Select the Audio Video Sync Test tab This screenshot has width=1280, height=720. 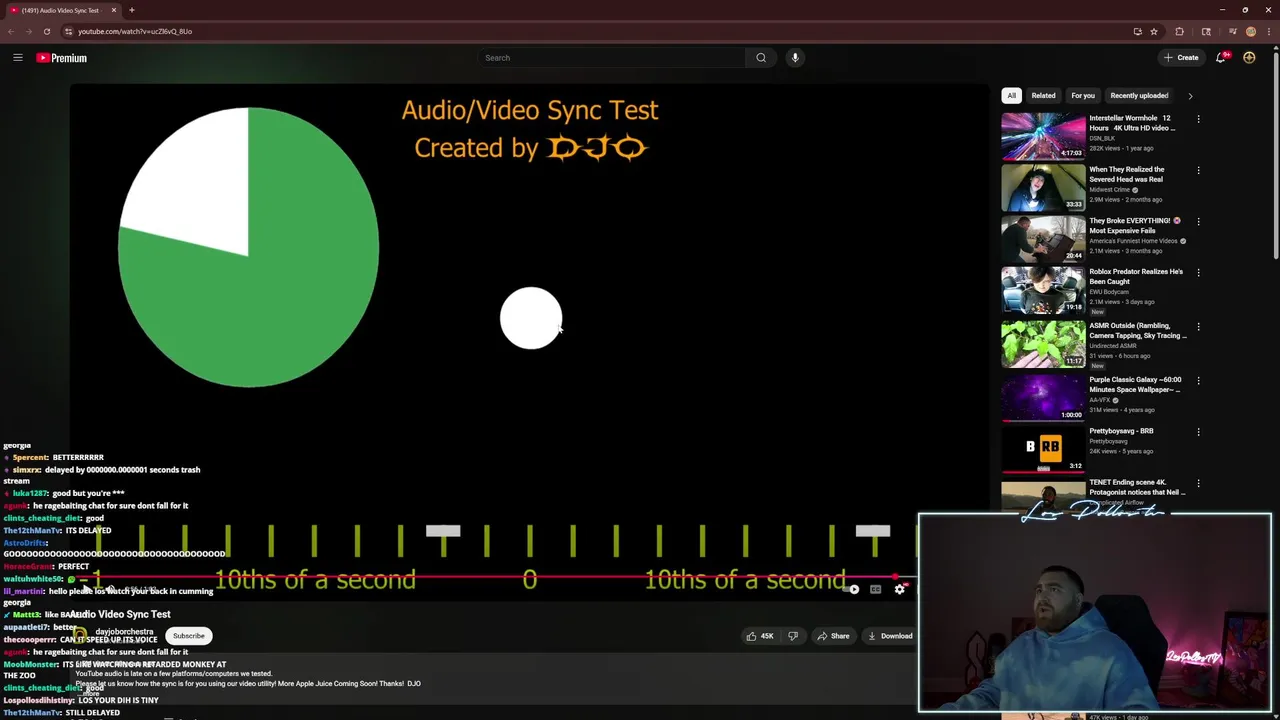pyautogui.click(x=62, y=10)
